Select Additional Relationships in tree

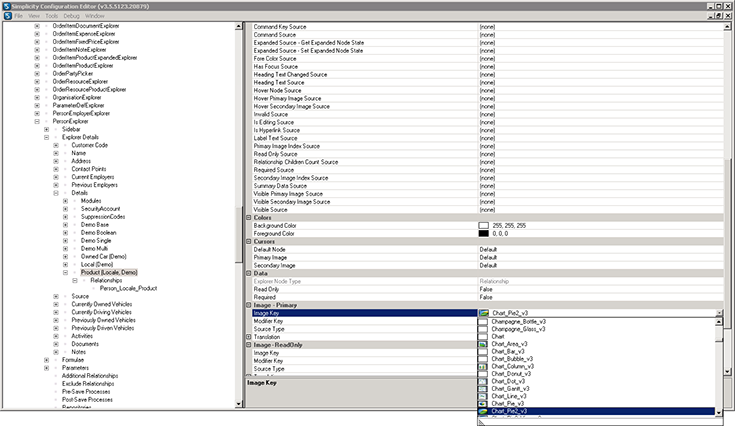tap(89, 375)
